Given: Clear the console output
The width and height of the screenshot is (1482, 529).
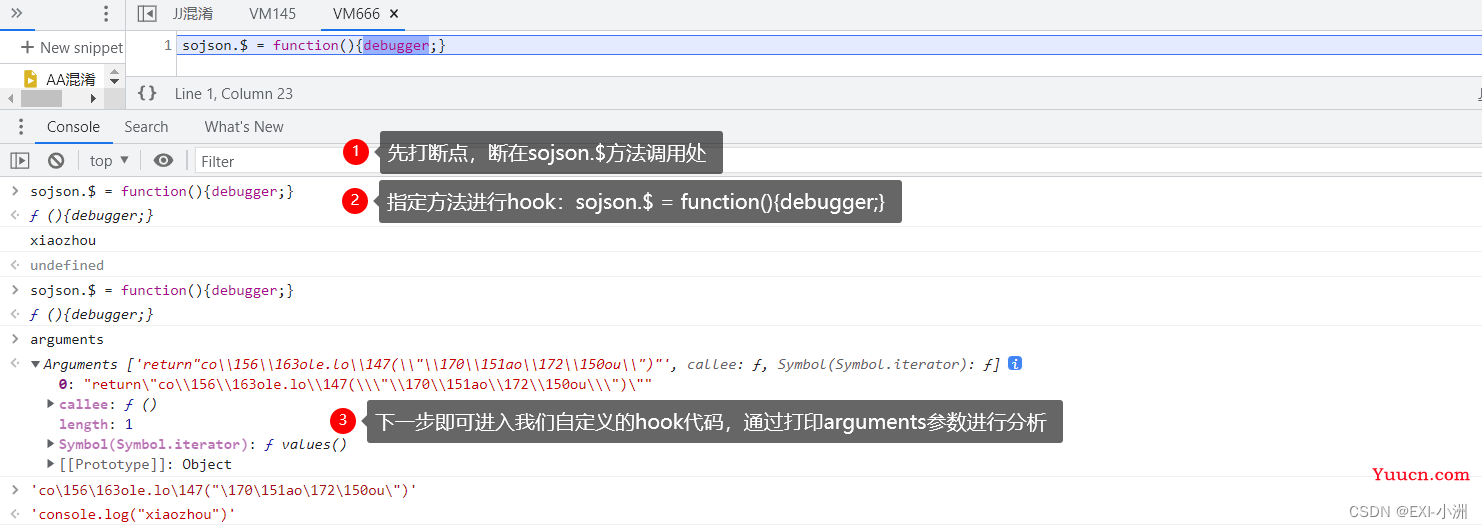Looking at the screenshot, I should tap(56, 160).
